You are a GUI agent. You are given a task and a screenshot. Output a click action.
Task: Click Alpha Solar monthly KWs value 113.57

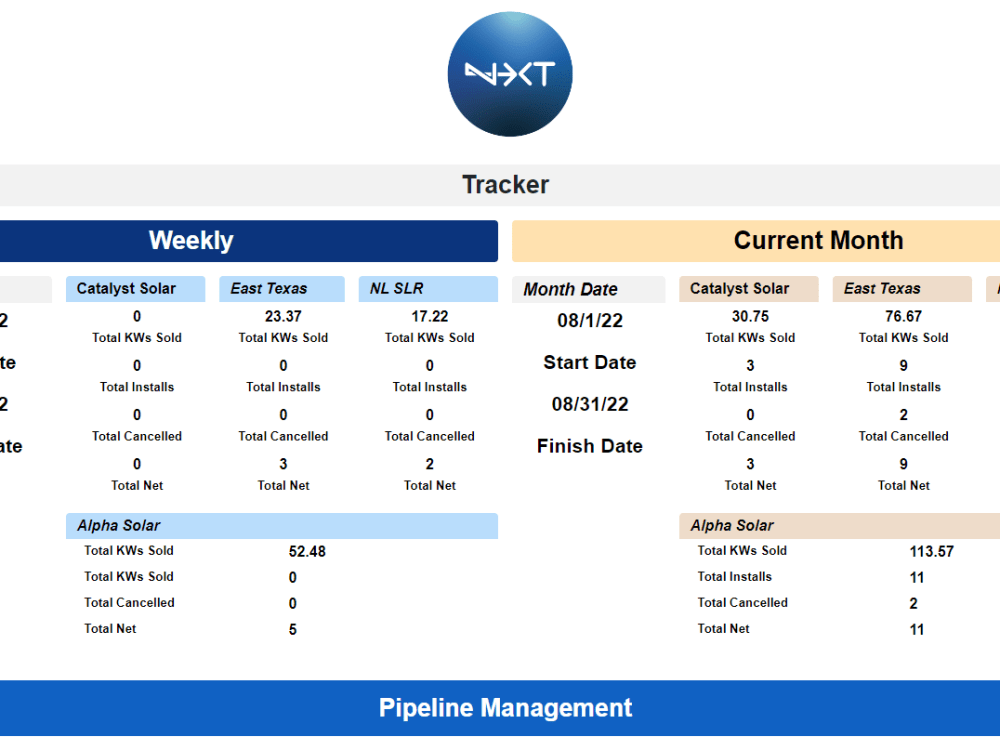tap(932, 552)
